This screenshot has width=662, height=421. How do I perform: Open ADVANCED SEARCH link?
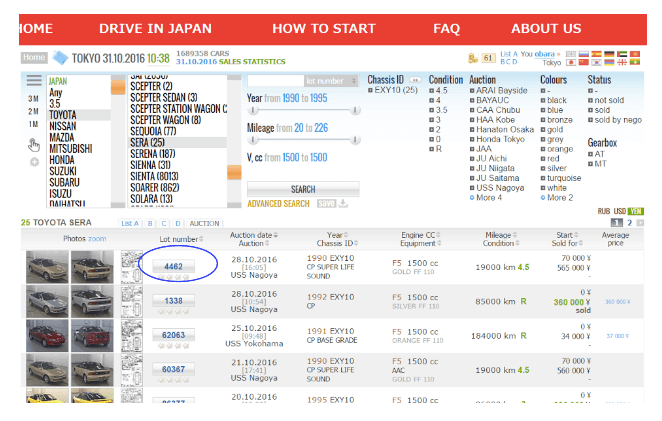pos(278,204)
